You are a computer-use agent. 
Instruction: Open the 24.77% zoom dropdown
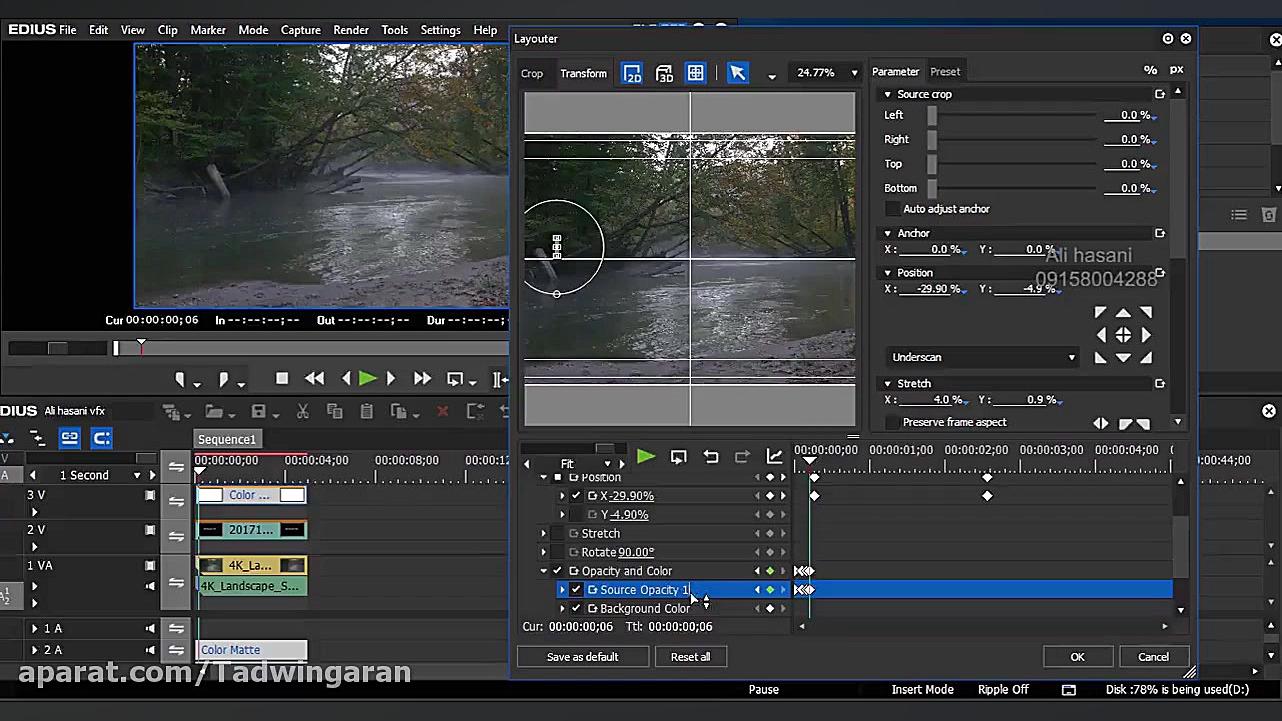(853, 73)
